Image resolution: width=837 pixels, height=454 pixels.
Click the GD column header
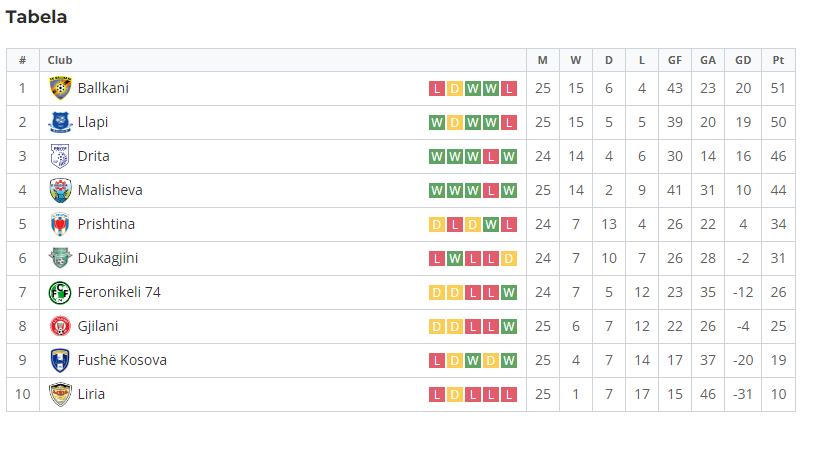[743, 60]
